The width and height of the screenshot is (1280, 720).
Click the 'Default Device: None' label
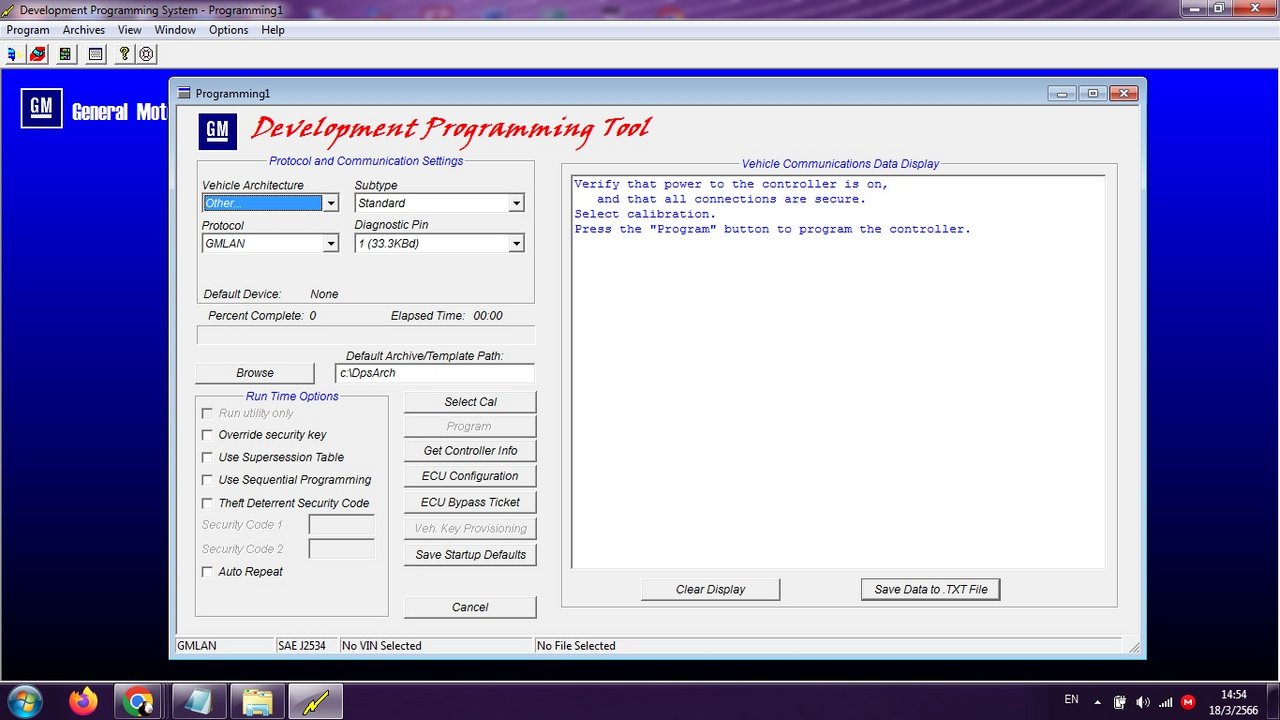click(271, 294)
